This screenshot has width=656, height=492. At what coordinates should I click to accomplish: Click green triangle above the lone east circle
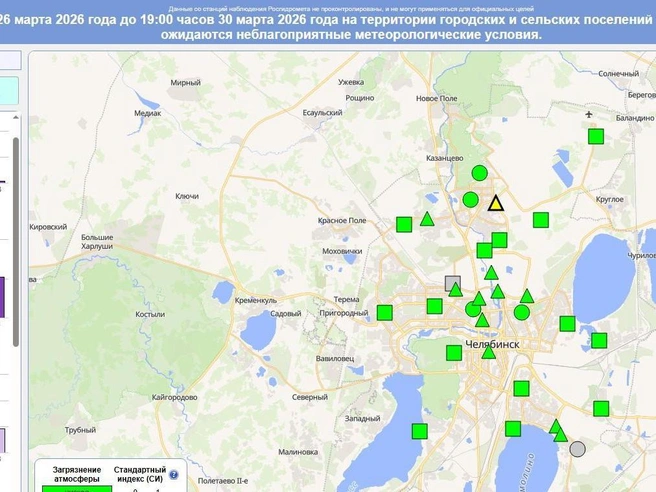(527, 296)
